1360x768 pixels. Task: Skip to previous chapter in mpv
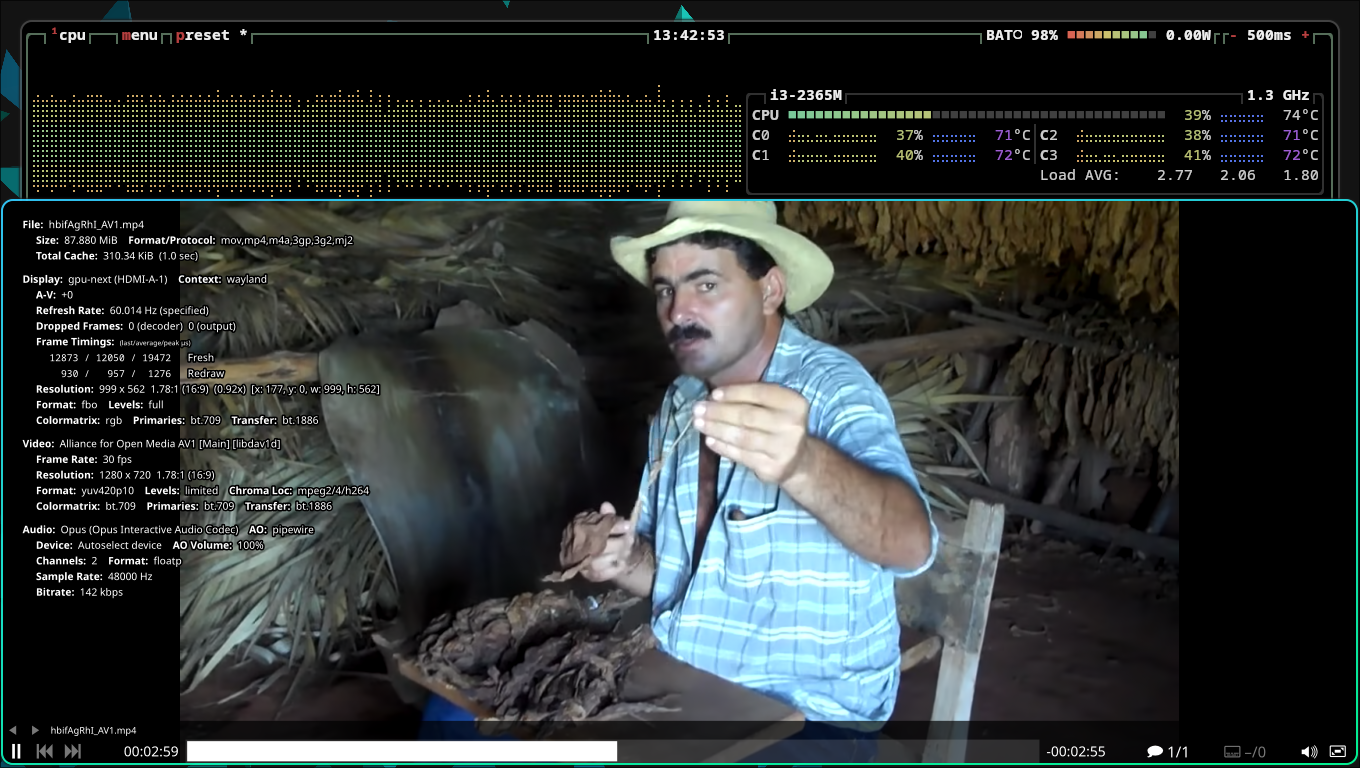tap(44, 751)
